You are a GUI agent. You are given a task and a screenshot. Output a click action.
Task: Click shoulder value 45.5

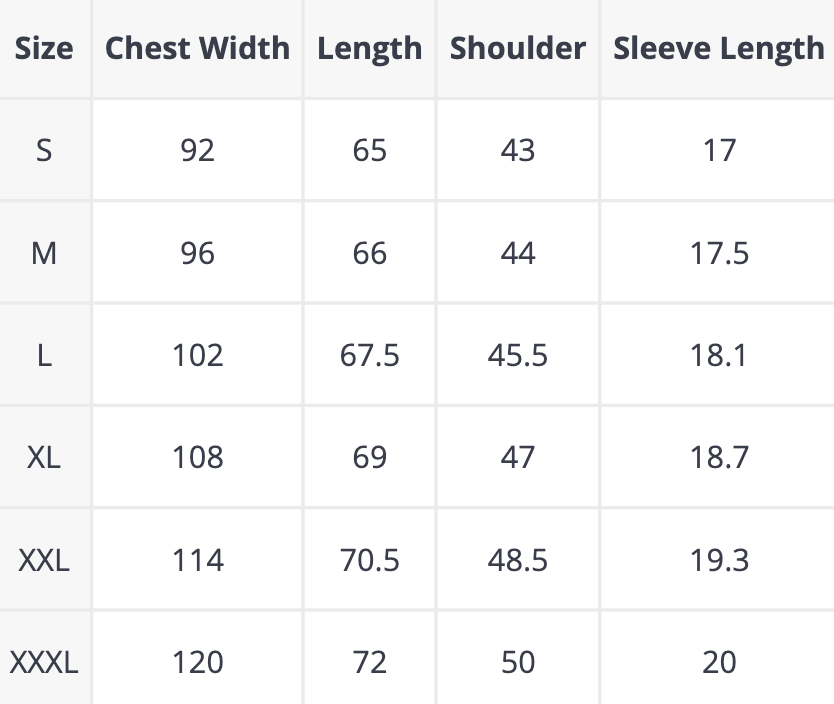click(517, 355)
